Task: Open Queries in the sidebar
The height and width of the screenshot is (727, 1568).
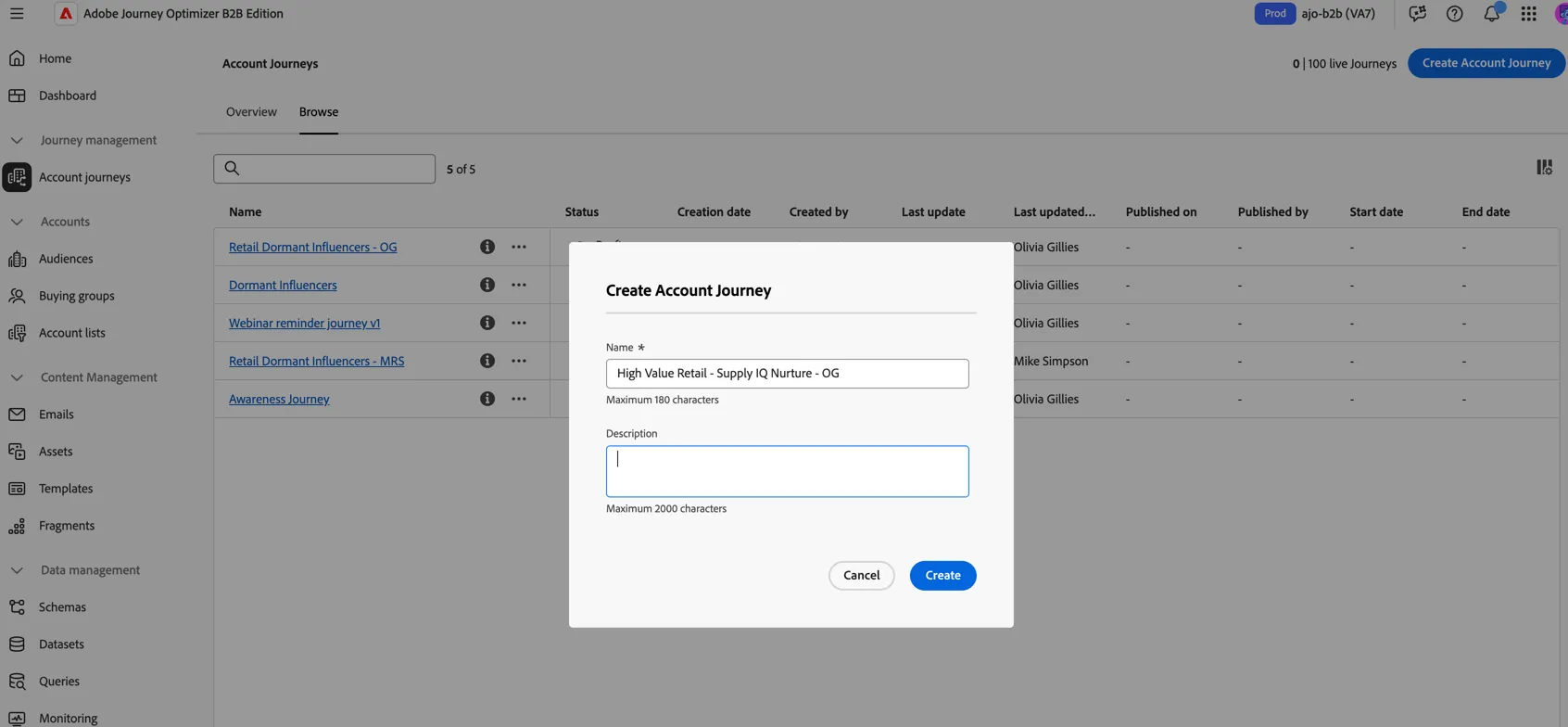Action: [x=59, y=682]
